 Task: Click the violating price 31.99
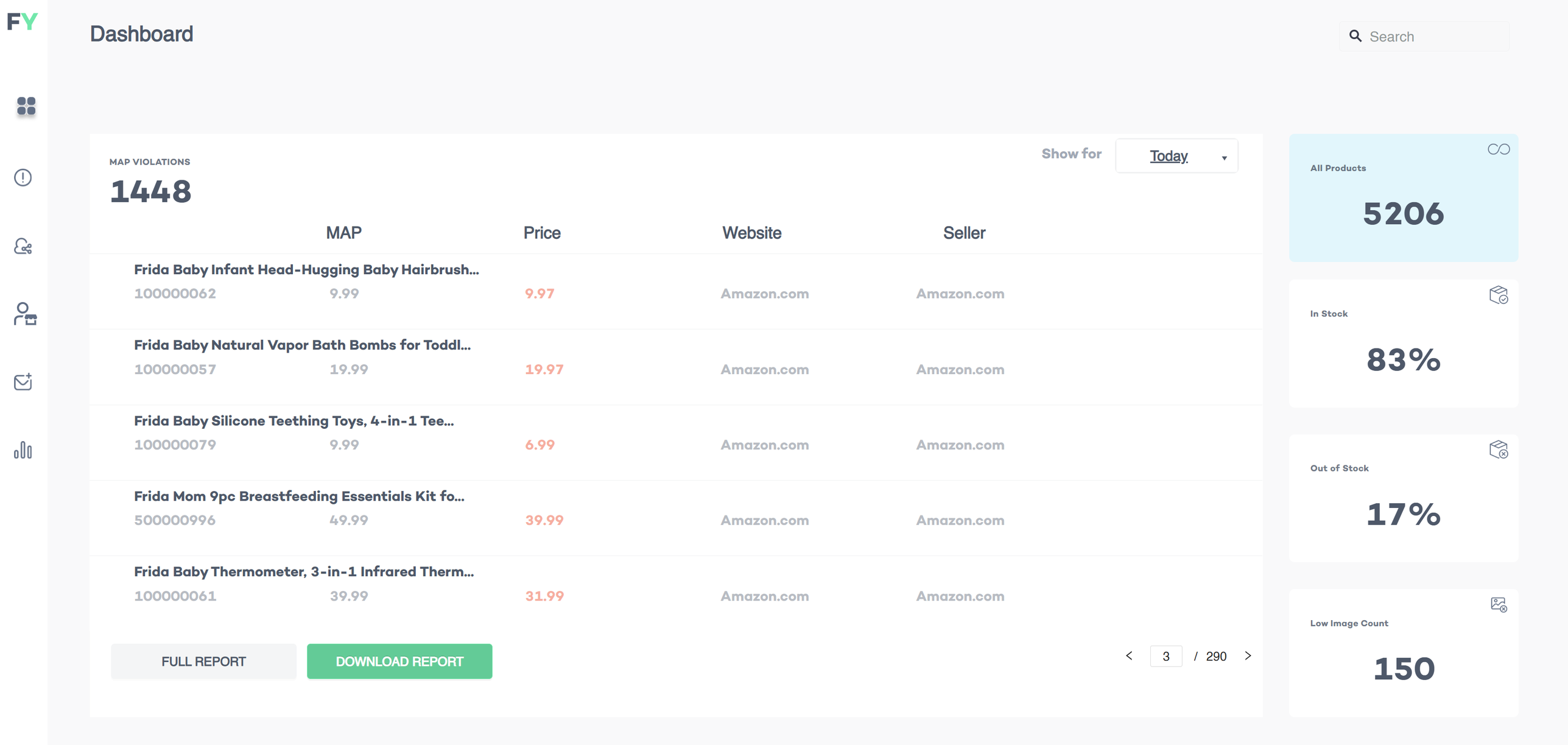pyautogui.click(x=544, y=596)
